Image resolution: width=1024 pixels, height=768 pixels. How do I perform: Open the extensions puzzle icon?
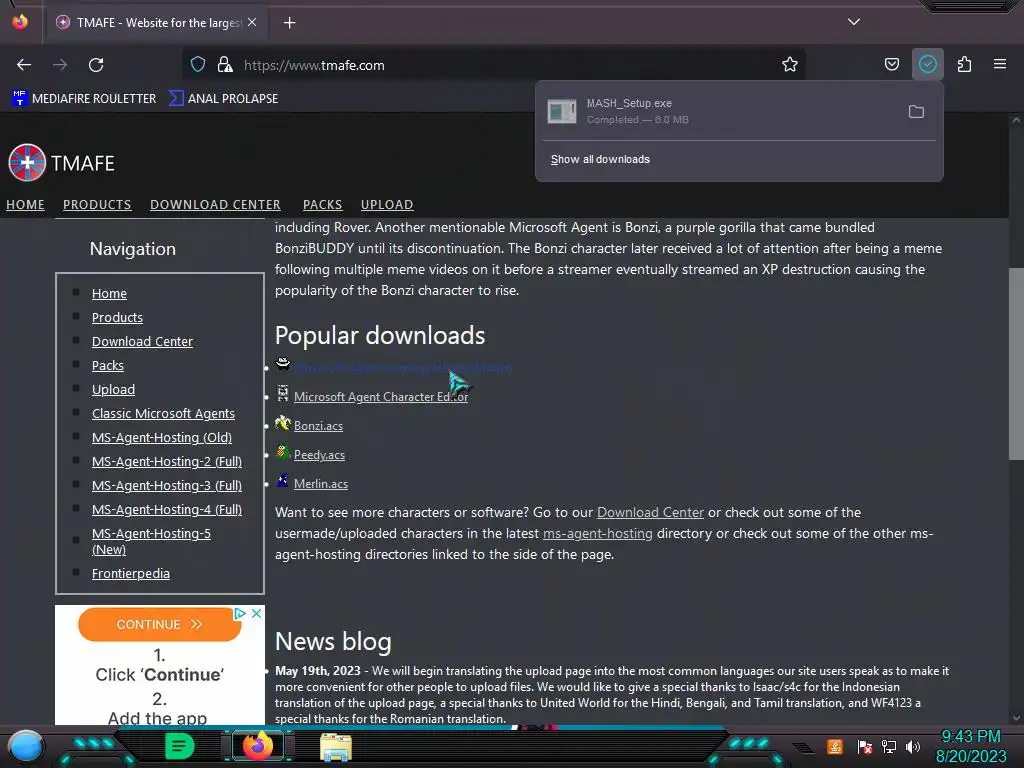click(x=964, y=64)
